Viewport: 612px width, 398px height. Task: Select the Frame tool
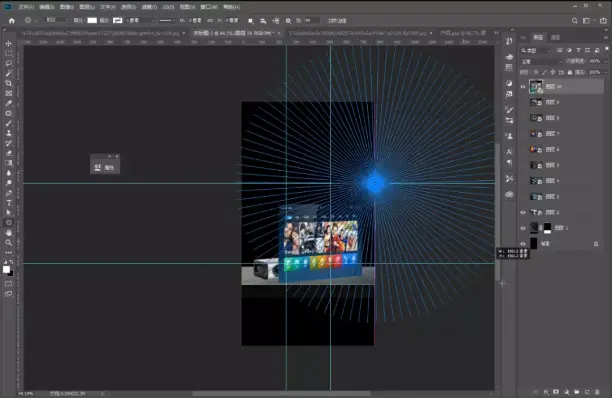point(9,93)
